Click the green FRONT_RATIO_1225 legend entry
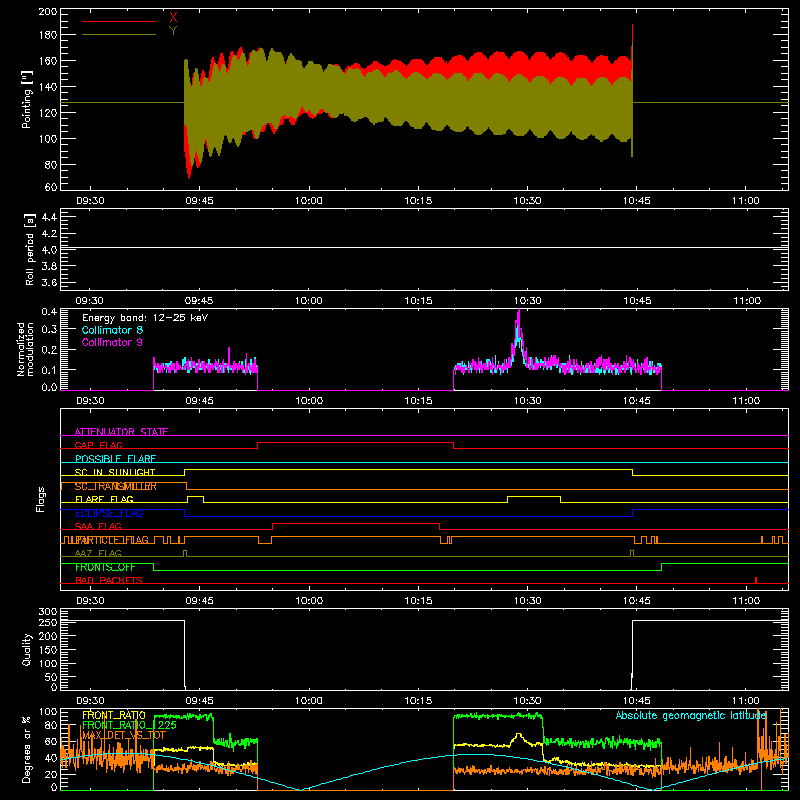 (130, 725)
